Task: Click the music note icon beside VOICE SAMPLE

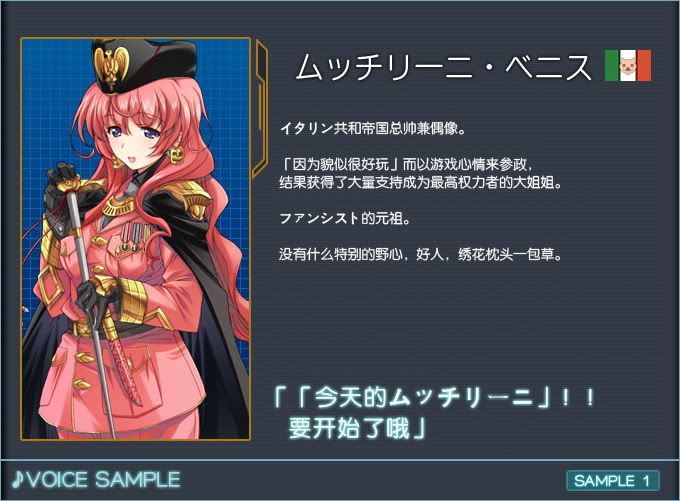Action: [17, 480]
